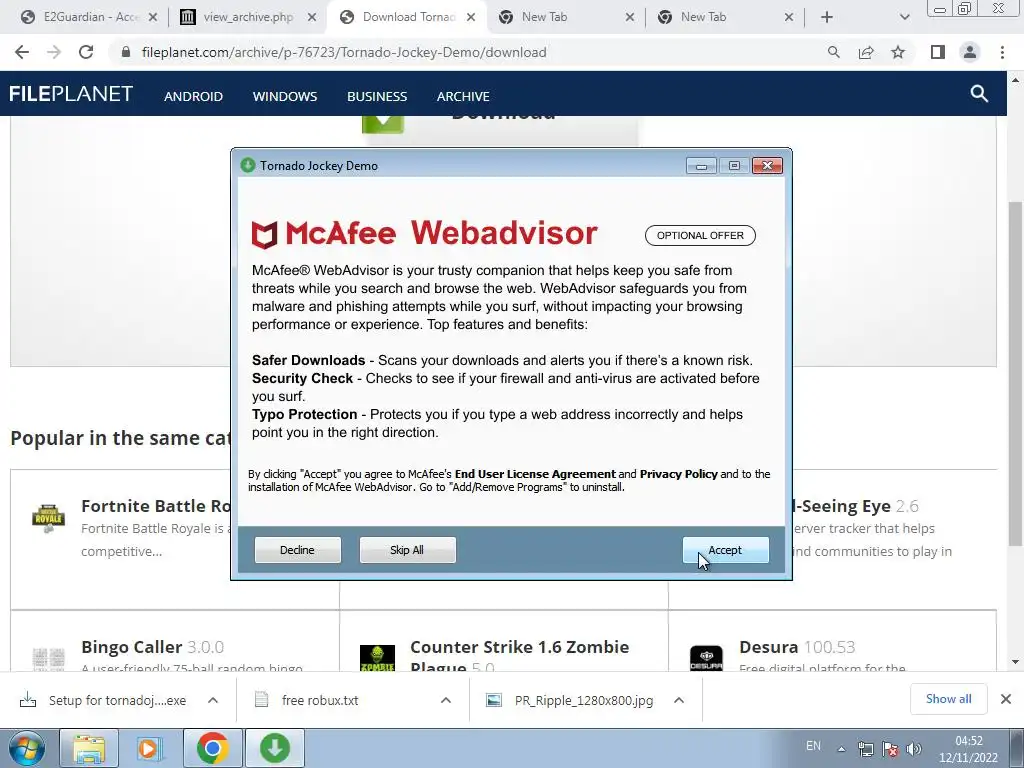Open Windows Media Player from taskbar
Viewport: 1024px width, 768px height.
tap(149, 748)
